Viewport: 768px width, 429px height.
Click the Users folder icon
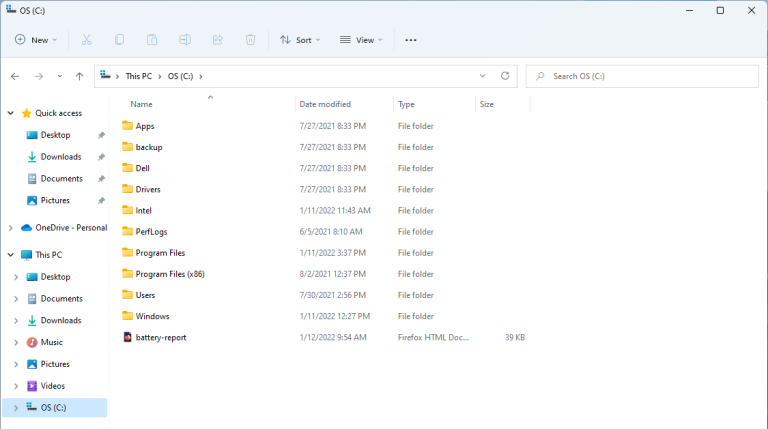point(127,294)
